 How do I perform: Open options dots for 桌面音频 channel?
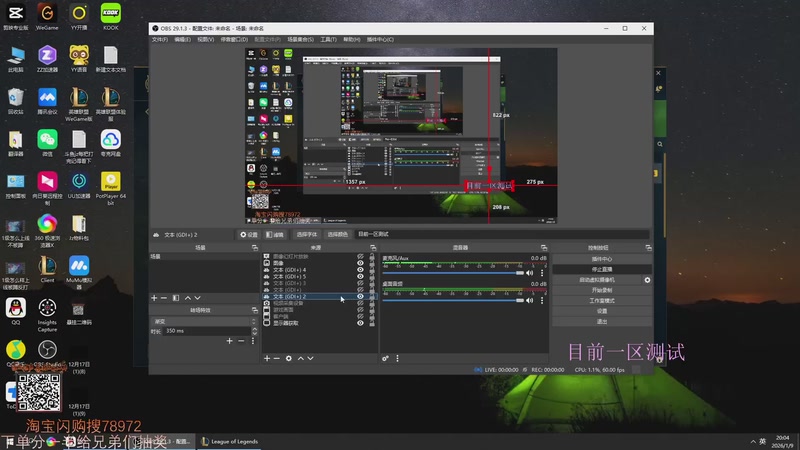point(542,301)
